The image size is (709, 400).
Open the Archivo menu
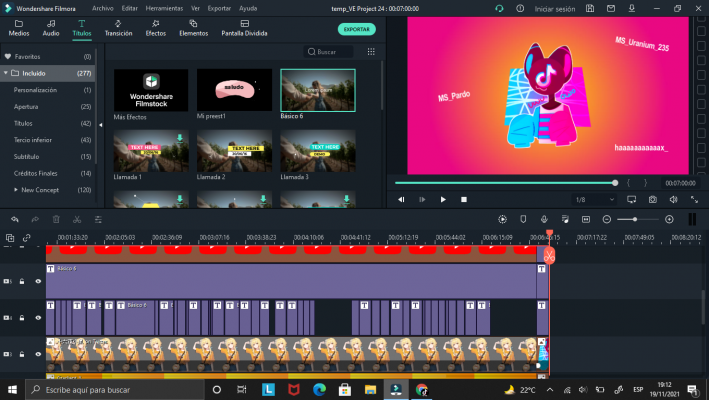pos(103,8)
